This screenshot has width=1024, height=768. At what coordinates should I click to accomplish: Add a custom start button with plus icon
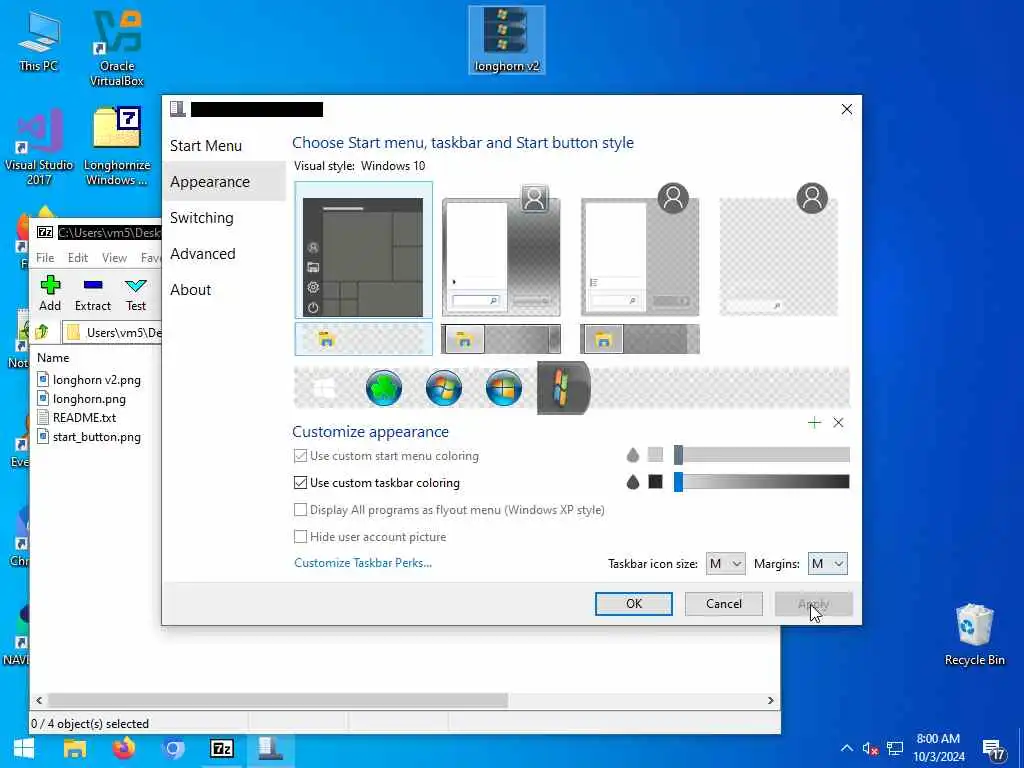tap(814, 423)
